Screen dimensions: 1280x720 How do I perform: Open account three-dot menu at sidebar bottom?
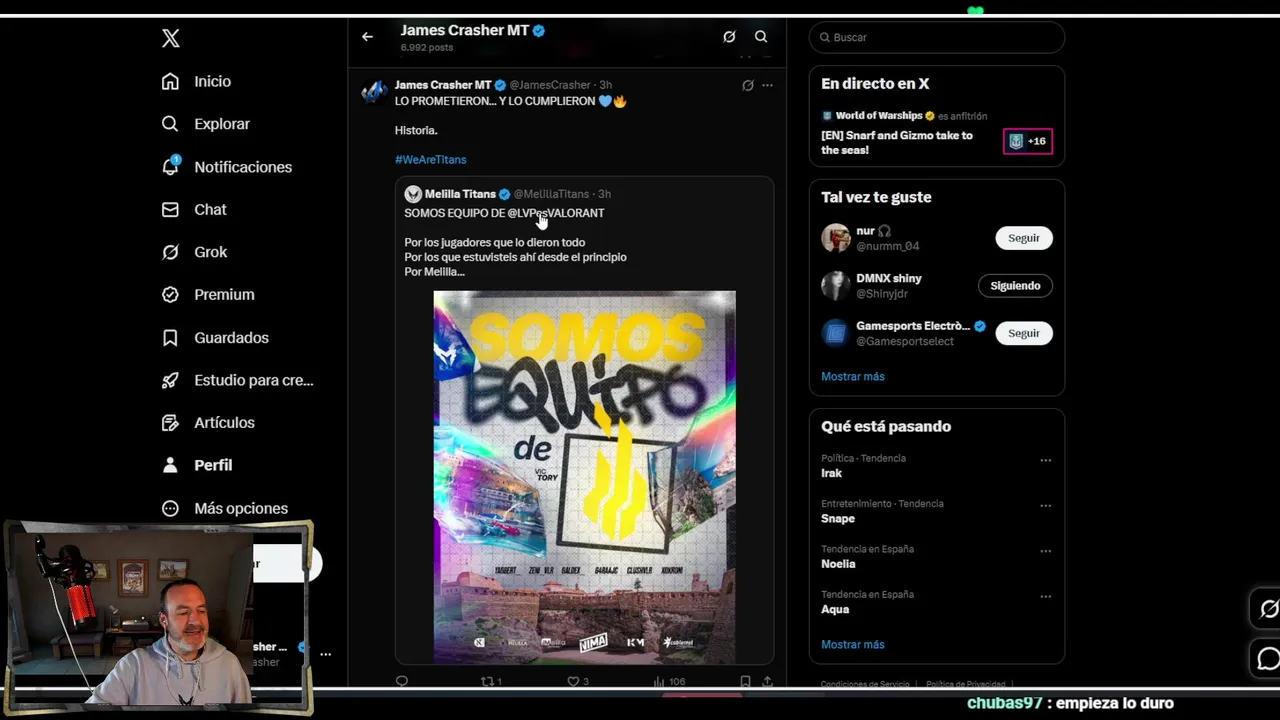(325, 654)
